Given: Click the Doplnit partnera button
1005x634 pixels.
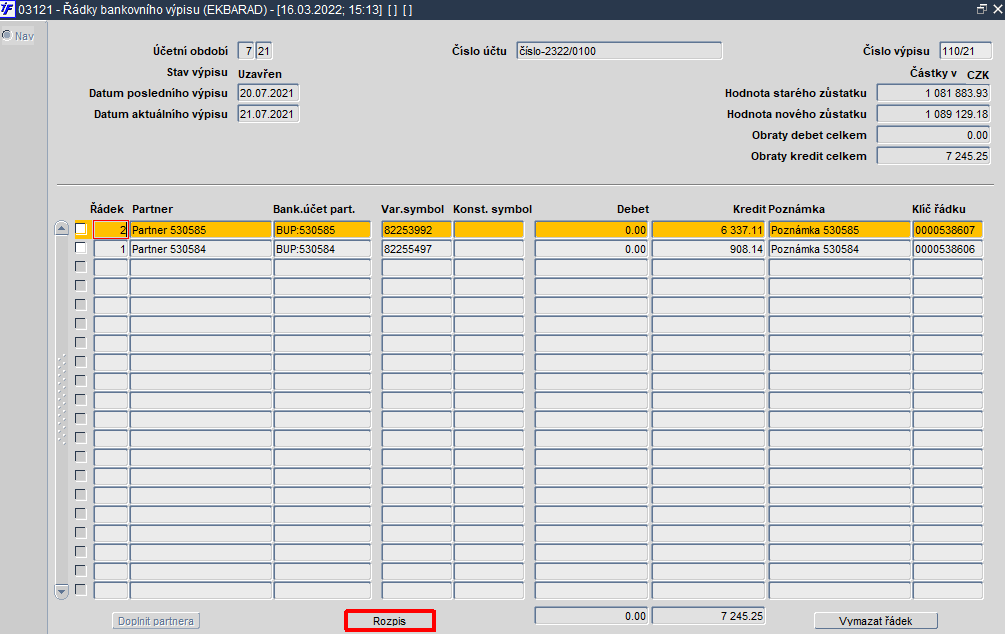Looking at the screenshot, I should (156, 621).
